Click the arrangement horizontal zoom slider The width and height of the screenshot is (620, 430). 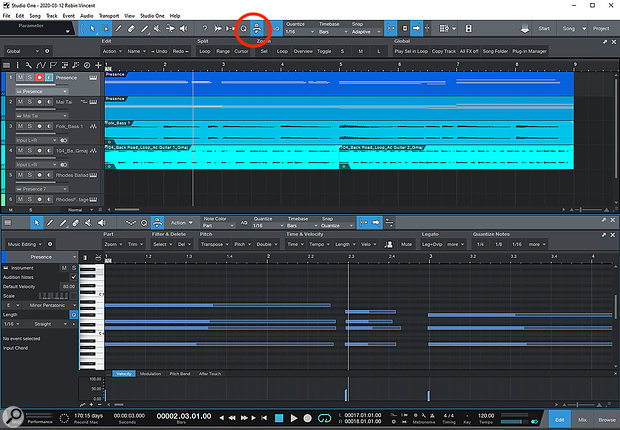coord(590,210)
